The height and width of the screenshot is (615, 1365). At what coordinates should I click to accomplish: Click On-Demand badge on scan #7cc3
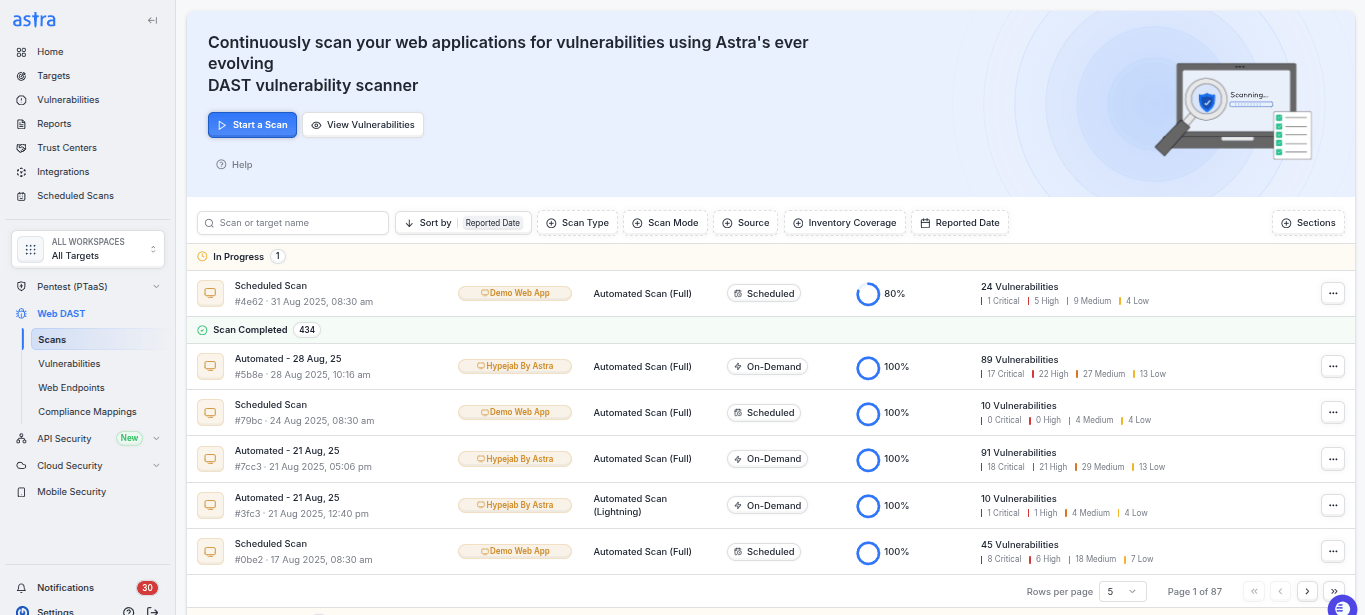click(x=767, y=459)
